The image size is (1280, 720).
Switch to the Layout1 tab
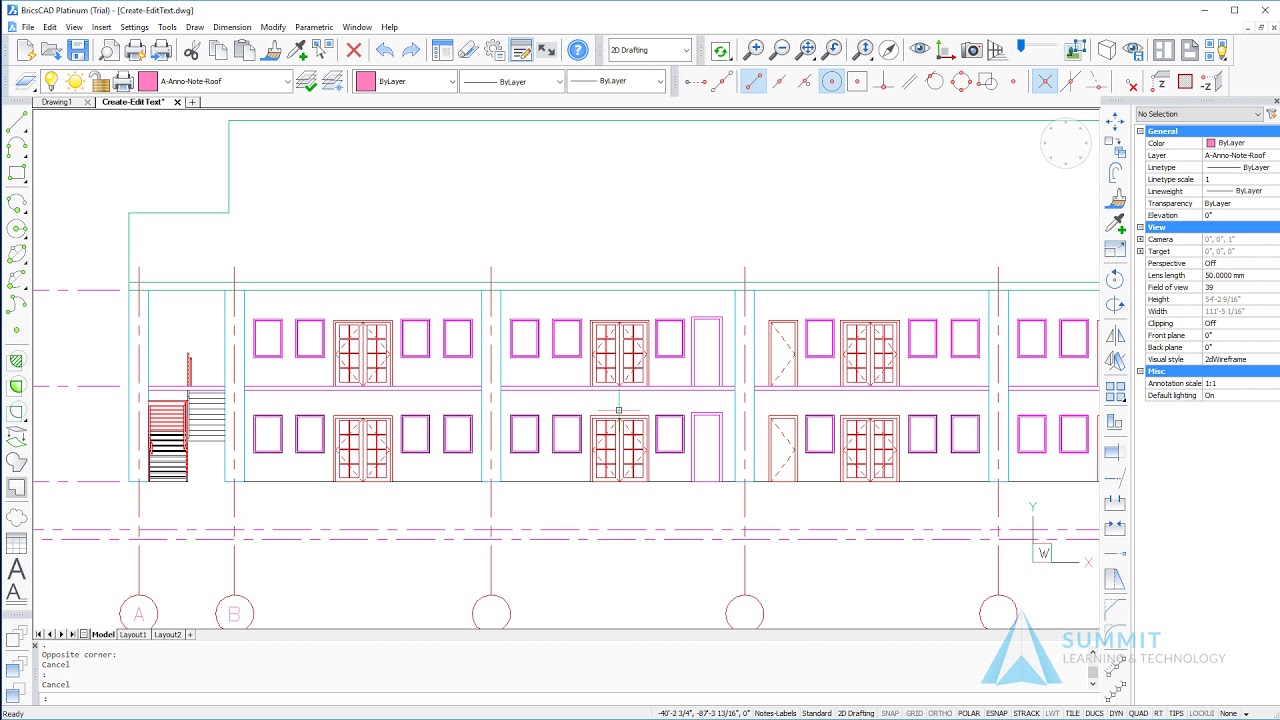tap(133, 634)
